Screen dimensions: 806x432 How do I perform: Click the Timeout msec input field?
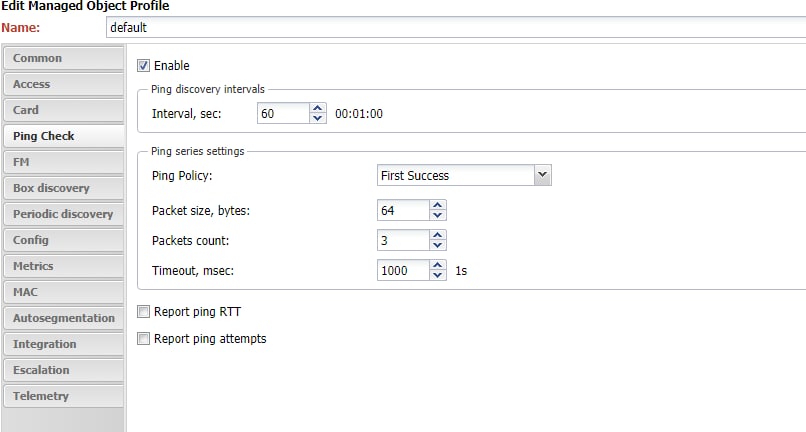403,270
